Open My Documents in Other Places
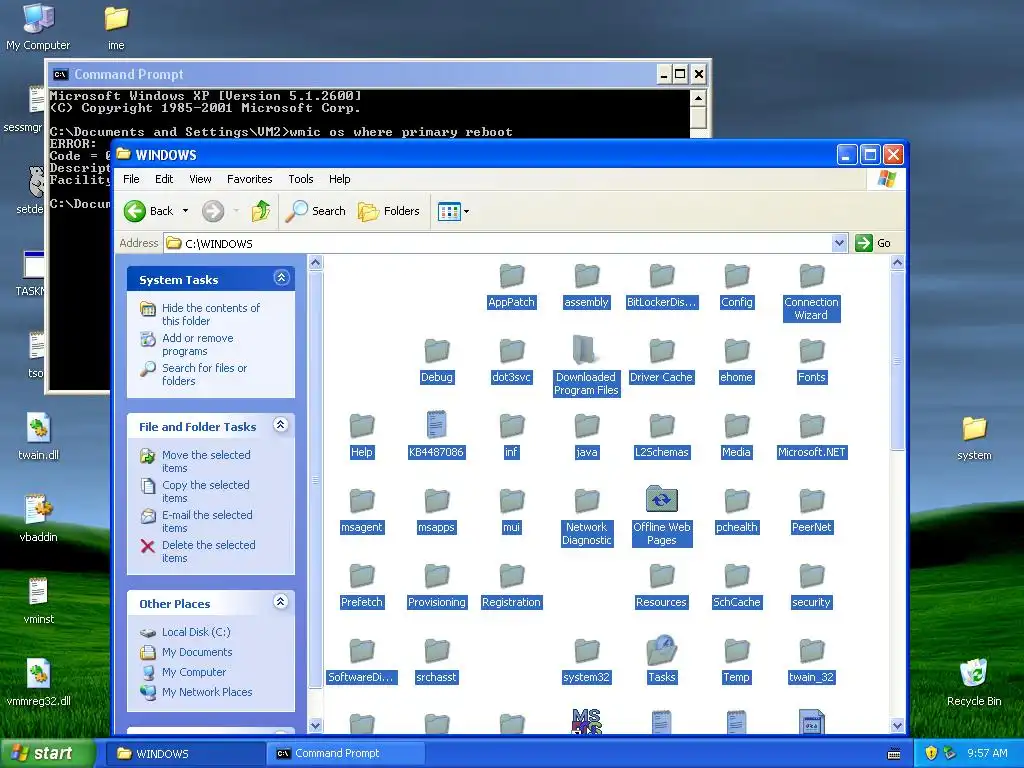 pyautogui.click(x=197, y=652)
